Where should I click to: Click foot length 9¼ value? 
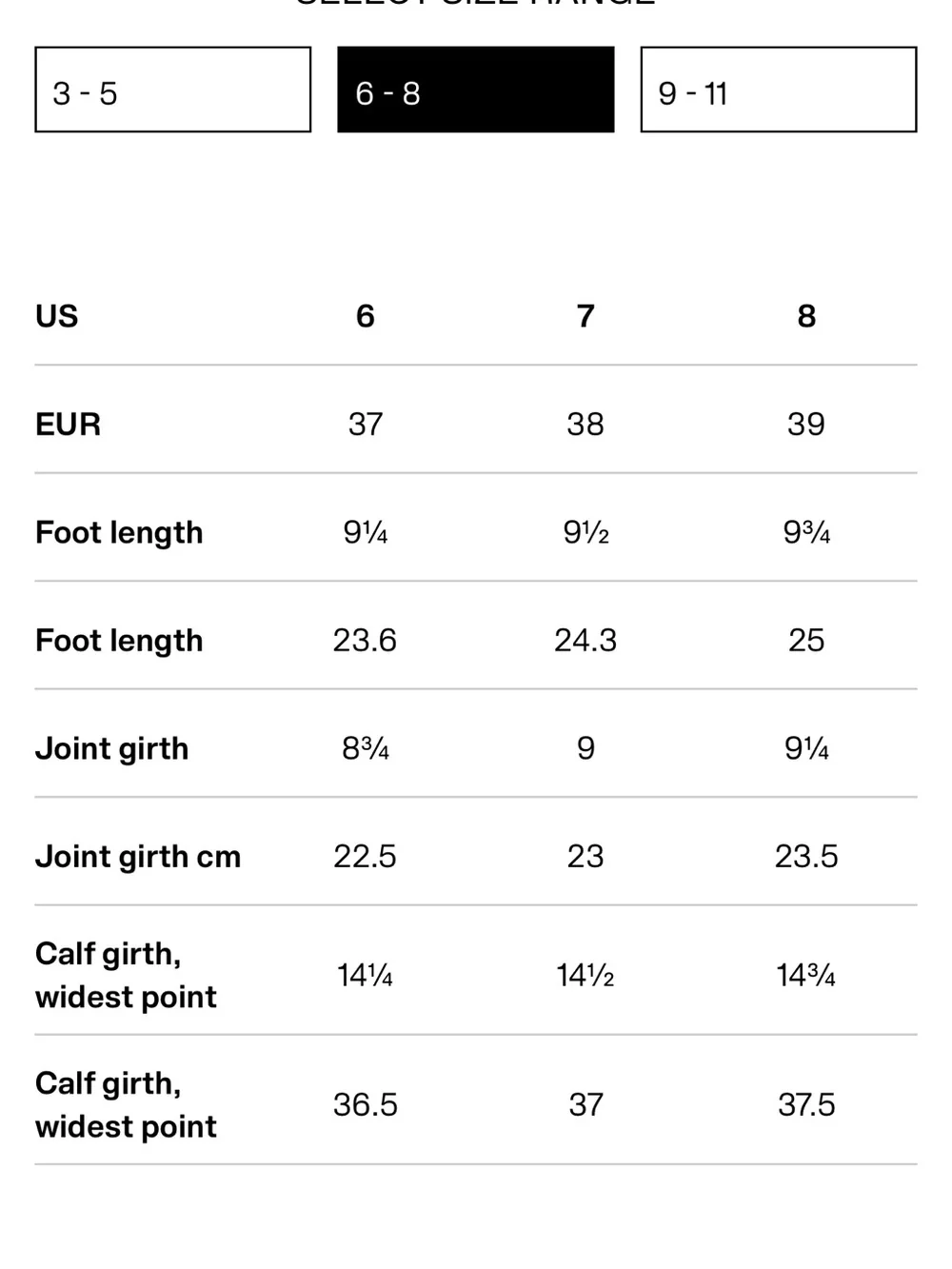coord(366,532)
